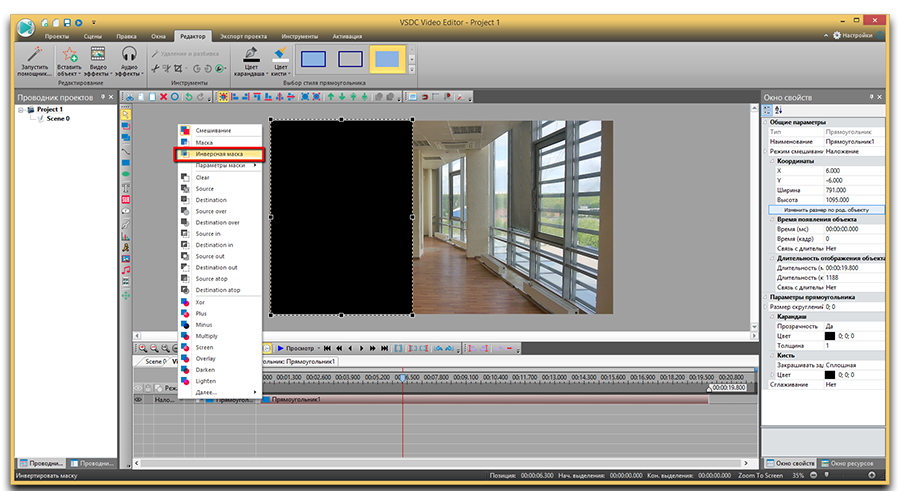Click the Изменить размер по род. объекту button
Image resolution: width=900 pixels, height=491 pixels.
pos(827,210)
